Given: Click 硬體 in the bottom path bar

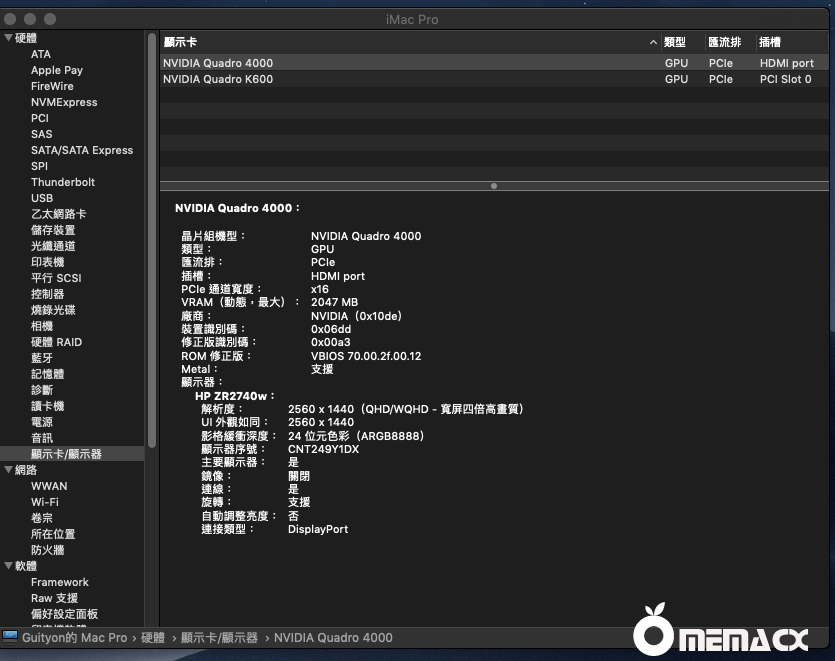Looking at the screenshot, I should click(x=152, y=637).
